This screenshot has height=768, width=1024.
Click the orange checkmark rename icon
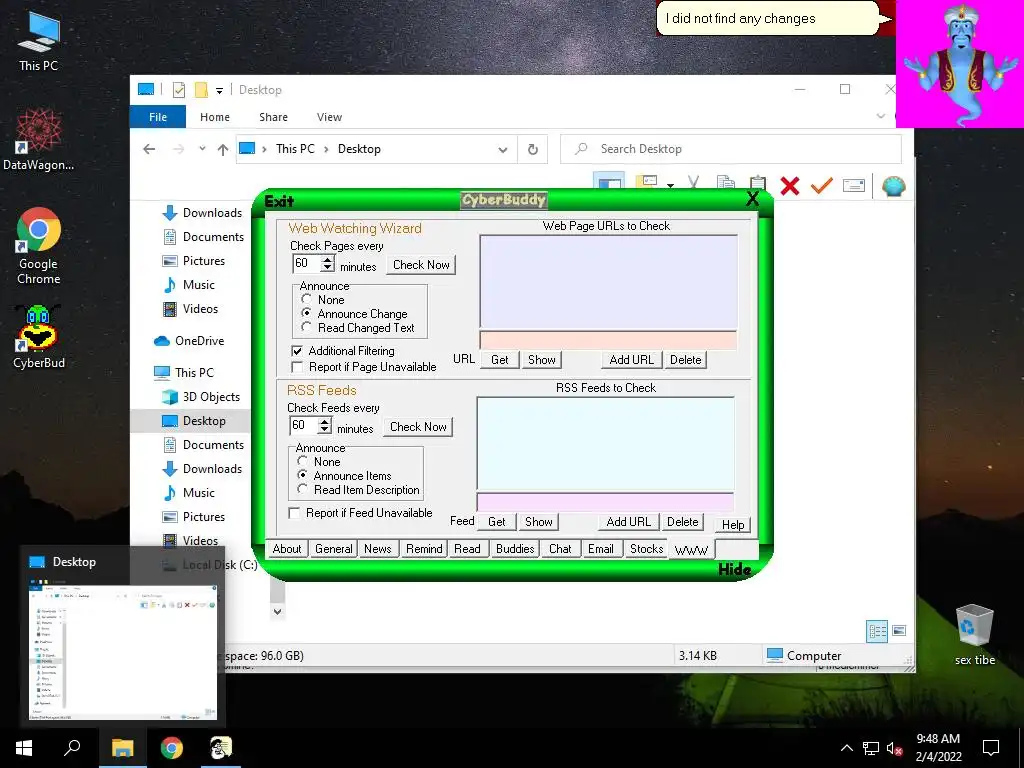[821, 186]
